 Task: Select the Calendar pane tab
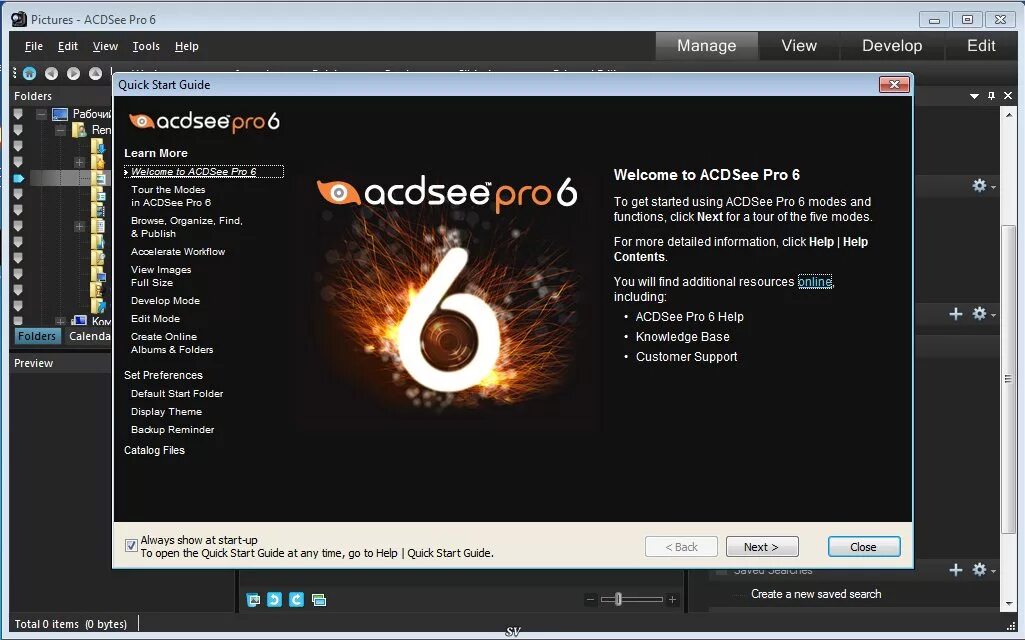coord(89,336)
